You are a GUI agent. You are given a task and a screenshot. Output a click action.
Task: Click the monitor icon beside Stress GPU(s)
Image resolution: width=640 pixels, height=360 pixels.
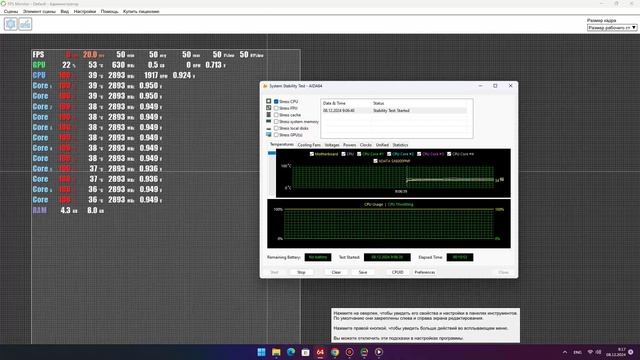[269, 134]
